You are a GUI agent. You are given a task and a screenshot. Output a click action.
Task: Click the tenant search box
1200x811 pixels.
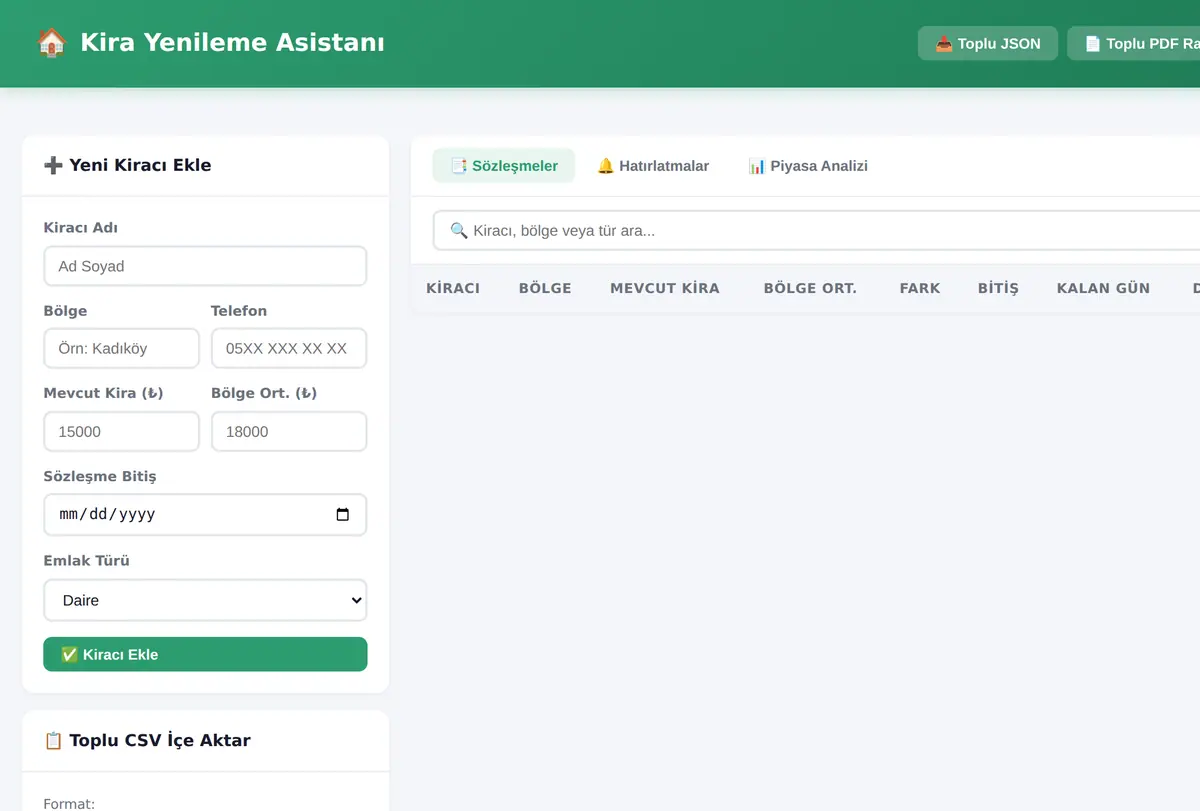[816, 230]
